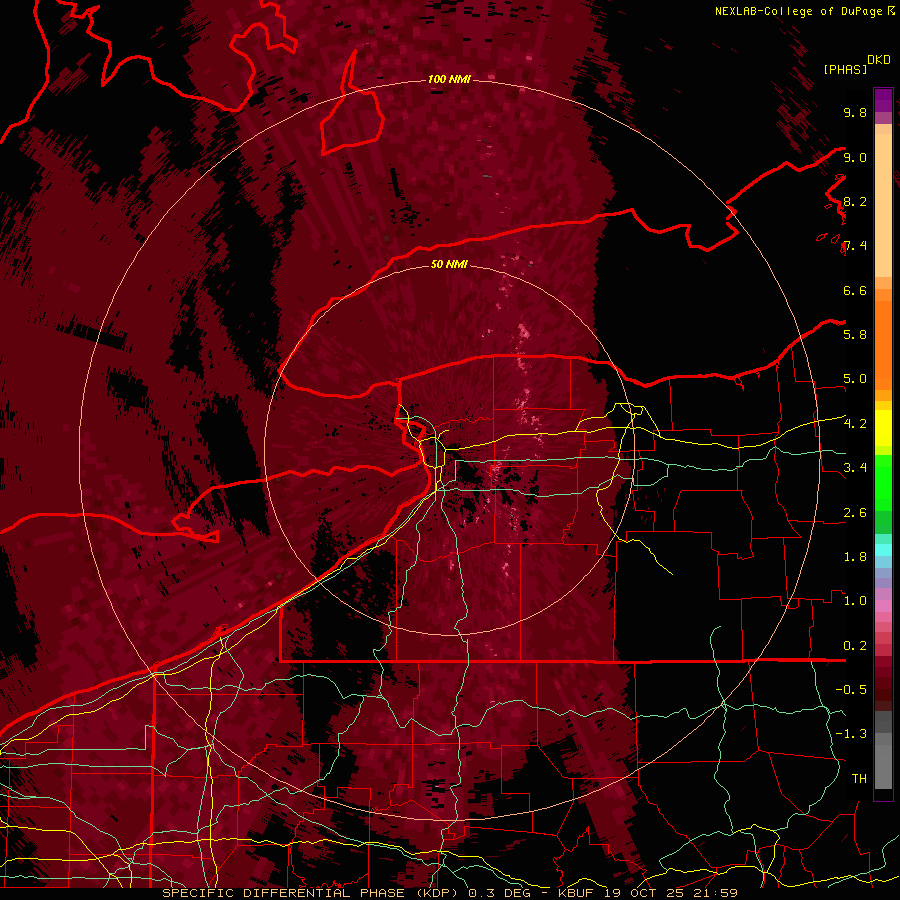The width and height of the screenshot is (900, 900).
Task: Click the 50 NMI range ring label
Action: coord(449,264)
